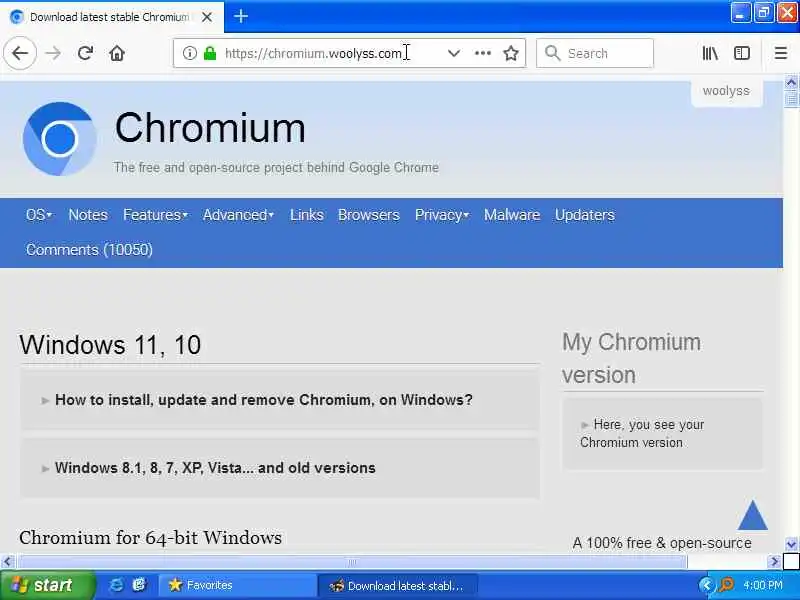Click the magnifier icon in system tray
Screen dimensions: 800x600
(x=726, y=585)
